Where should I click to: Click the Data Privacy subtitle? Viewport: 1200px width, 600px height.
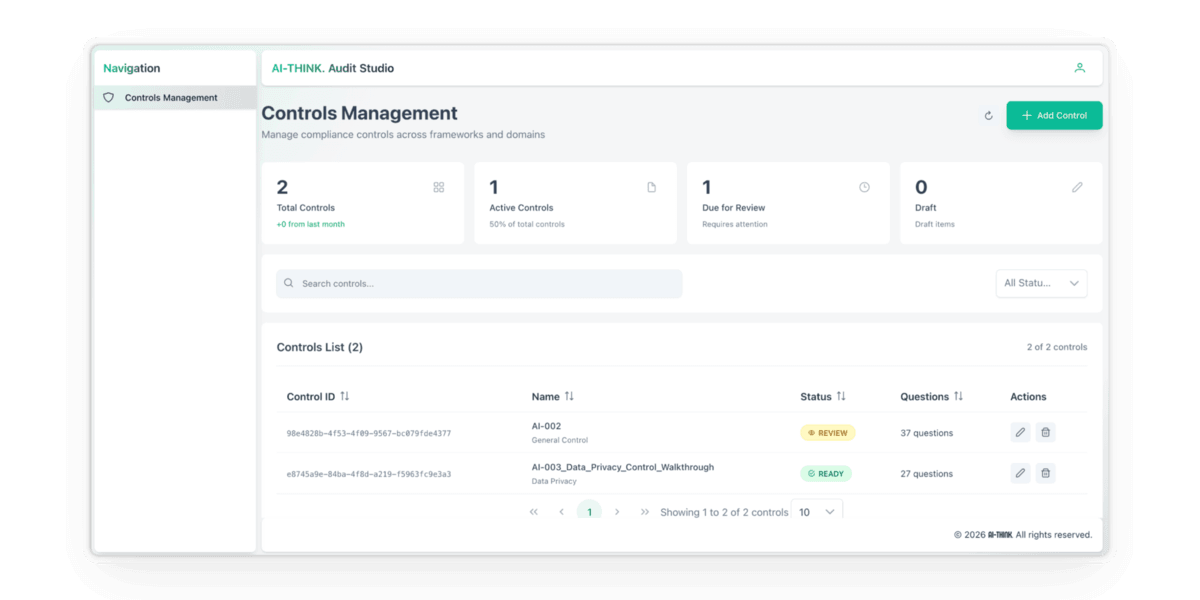[x=554, y=481]
